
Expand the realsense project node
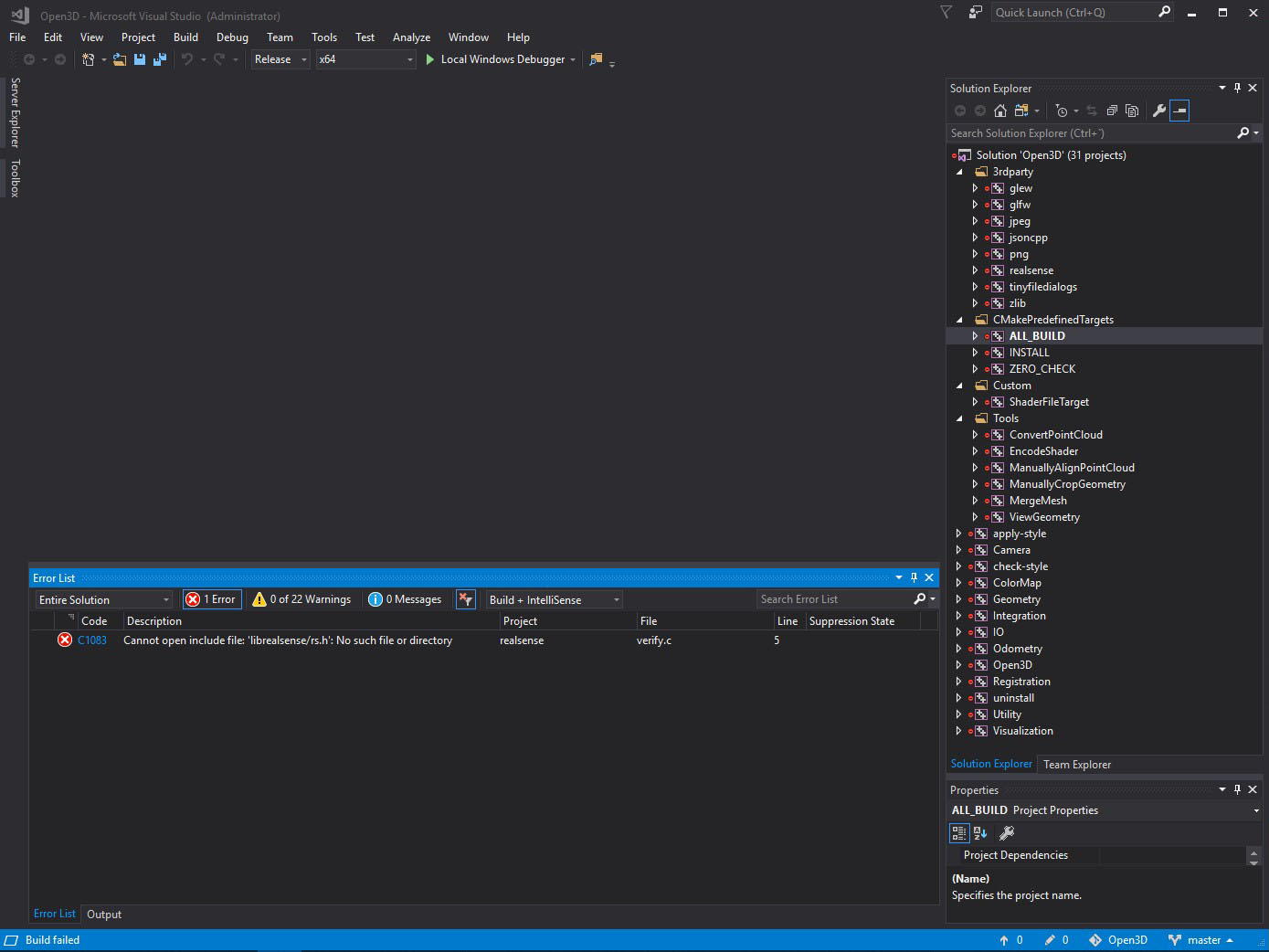click(975, 270)
